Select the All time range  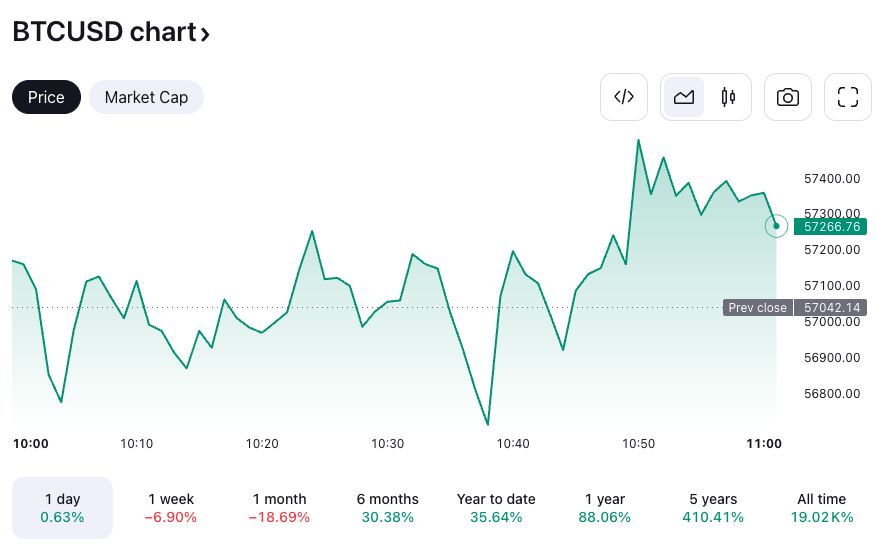click(821, 508)
